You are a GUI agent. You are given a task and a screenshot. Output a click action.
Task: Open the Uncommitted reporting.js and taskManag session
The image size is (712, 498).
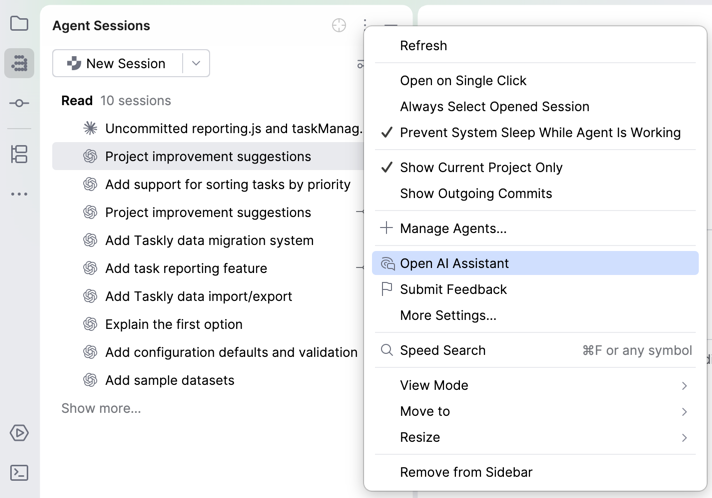tap(208, 128)
